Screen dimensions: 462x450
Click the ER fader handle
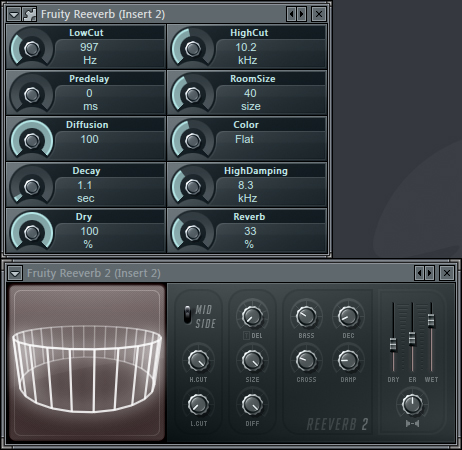tap(412, 338)
